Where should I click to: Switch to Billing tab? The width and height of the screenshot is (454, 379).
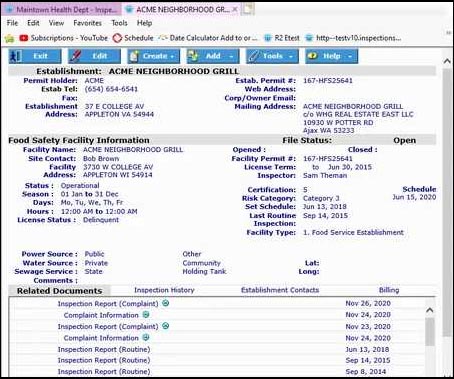pos(389,290)
